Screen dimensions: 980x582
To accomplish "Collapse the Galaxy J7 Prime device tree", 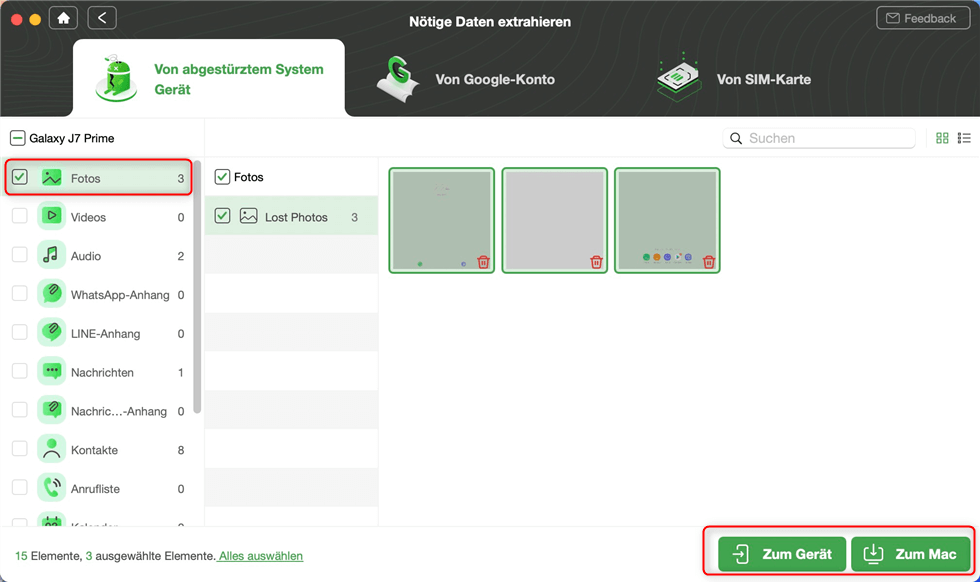I will (x=17, y=138).
